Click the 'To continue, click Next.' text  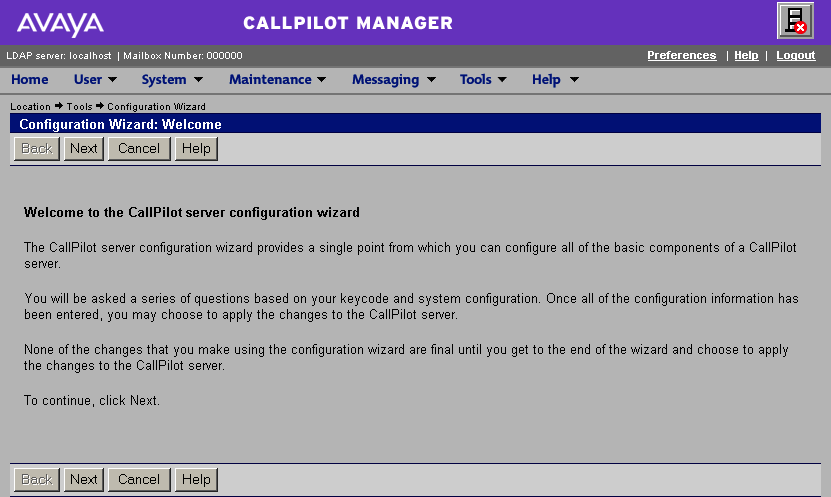(x=92, y=401)
